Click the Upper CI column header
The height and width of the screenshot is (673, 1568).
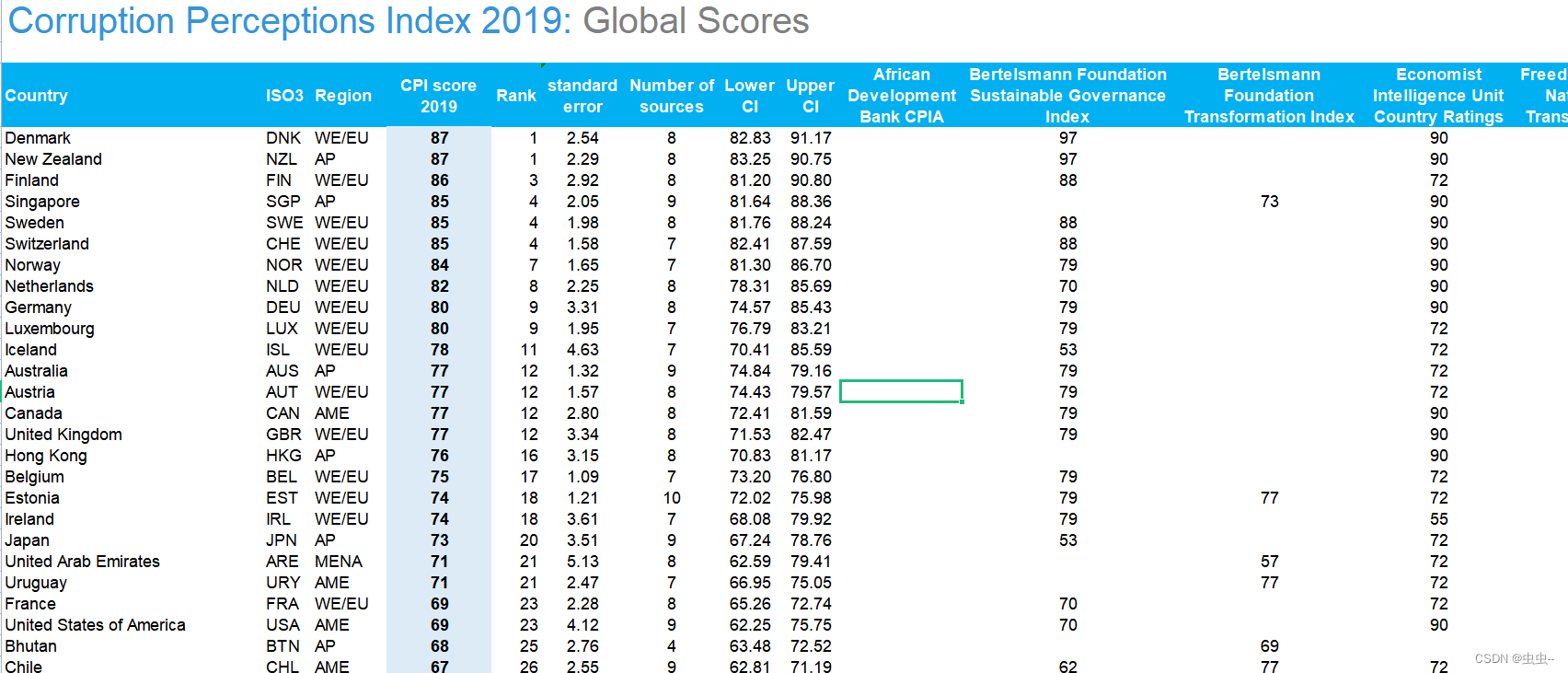[811, 96]
